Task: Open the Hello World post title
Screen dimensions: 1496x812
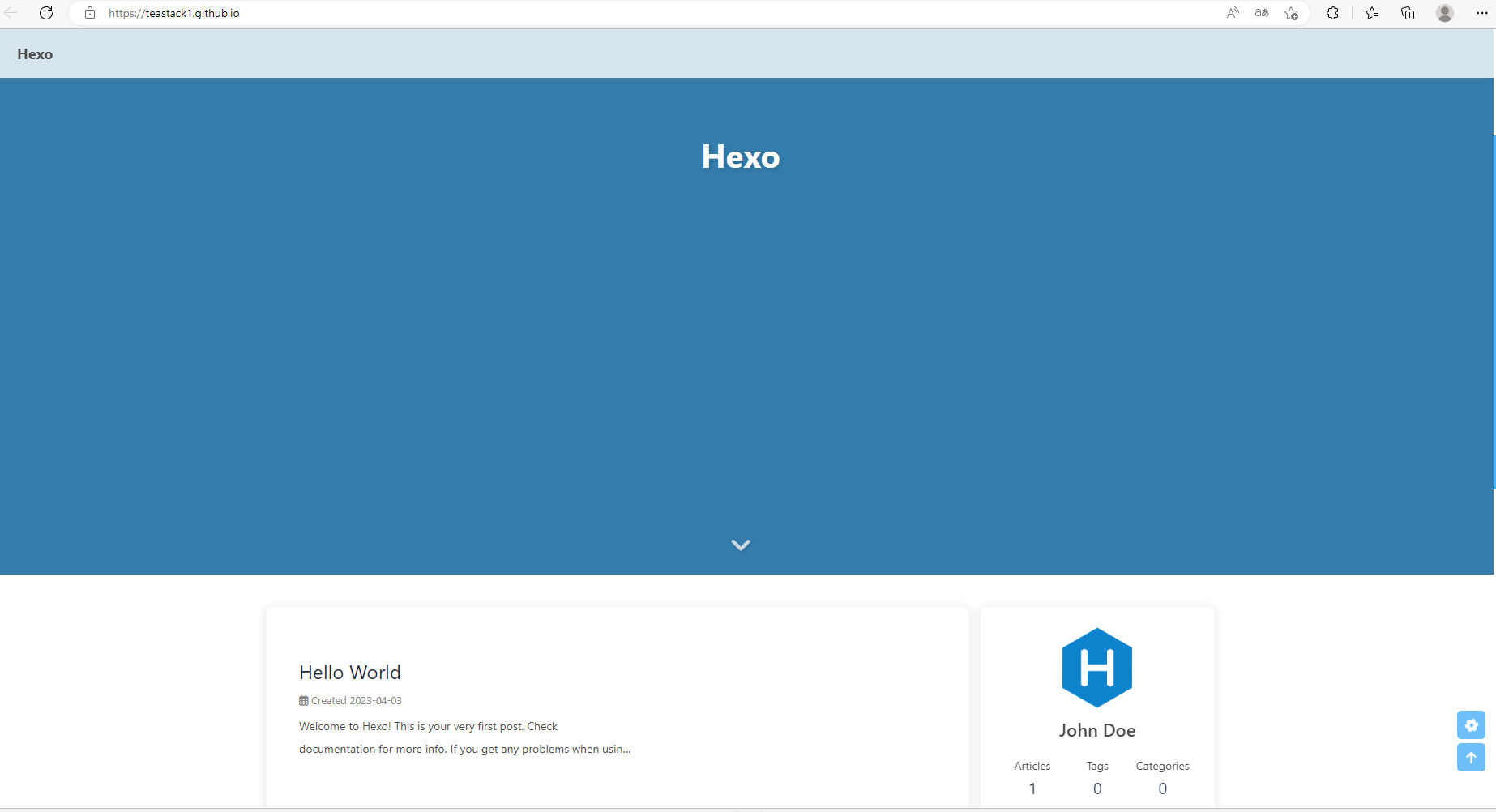Action: (x=350, y=673)
